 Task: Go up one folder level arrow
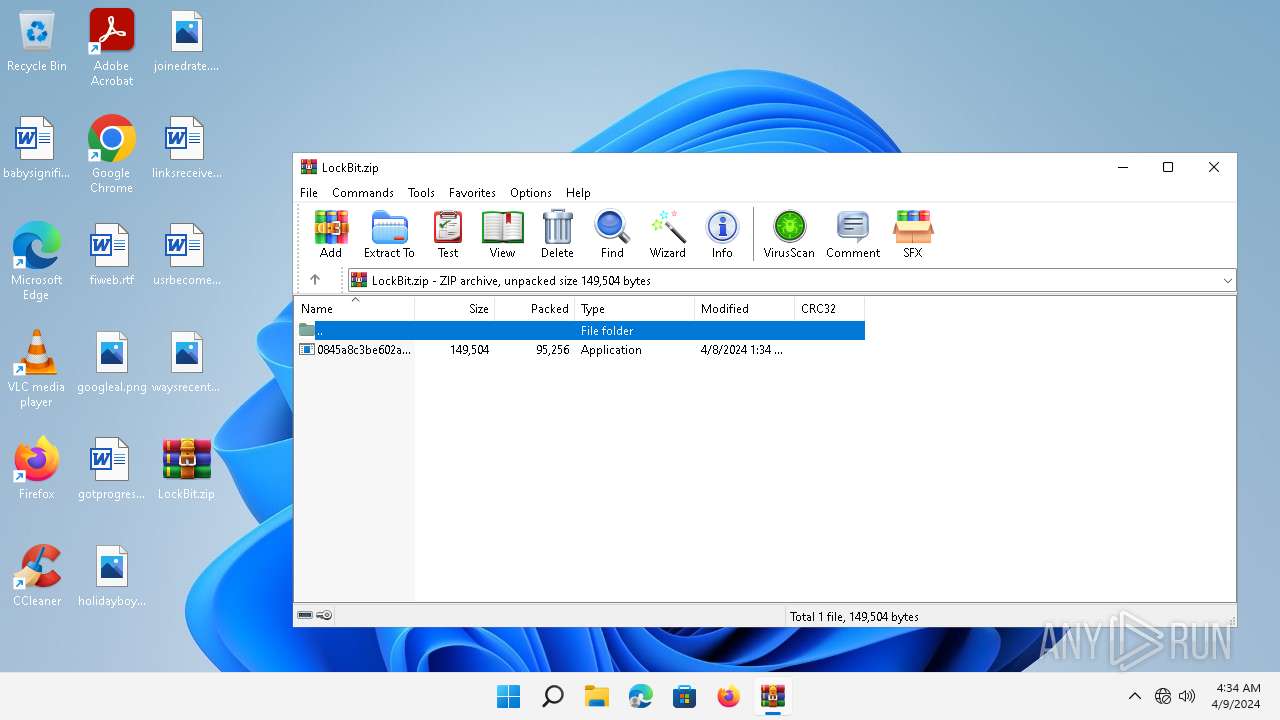click(x=315, y=280)
